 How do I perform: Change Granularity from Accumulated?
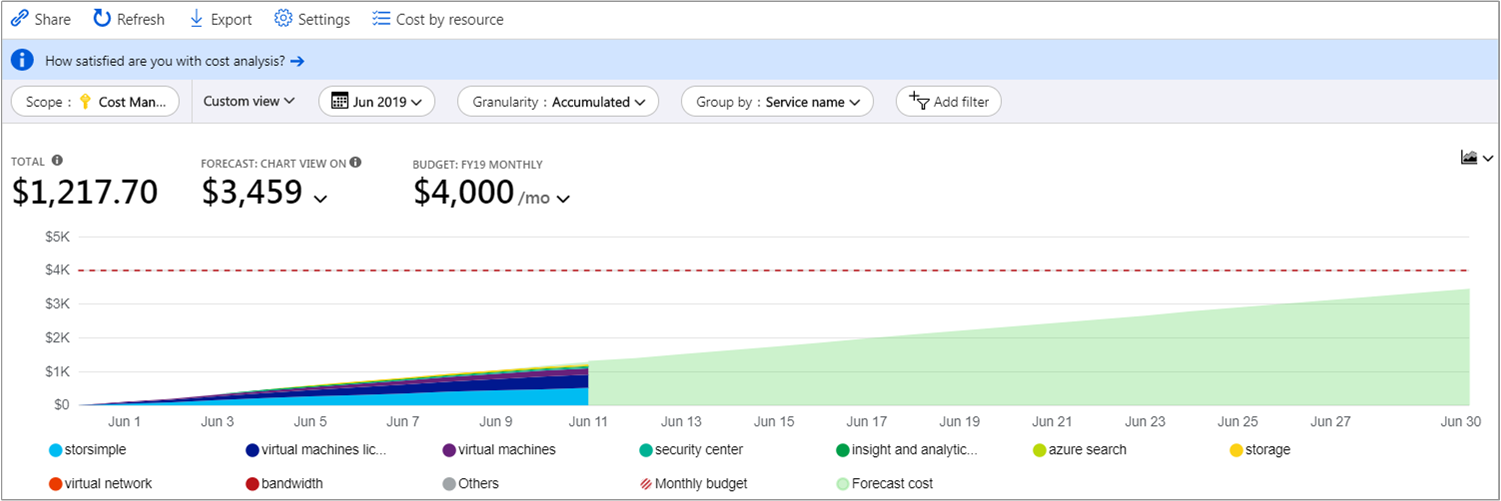click(558, 101)
